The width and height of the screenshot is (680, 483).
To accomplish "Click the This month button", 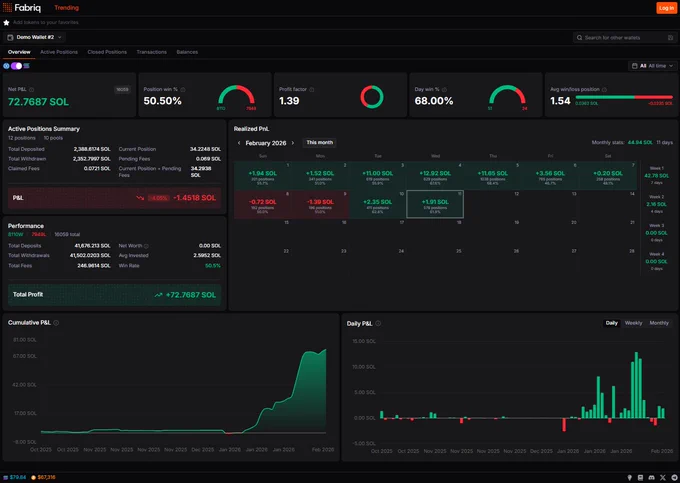I will (320, 143).
